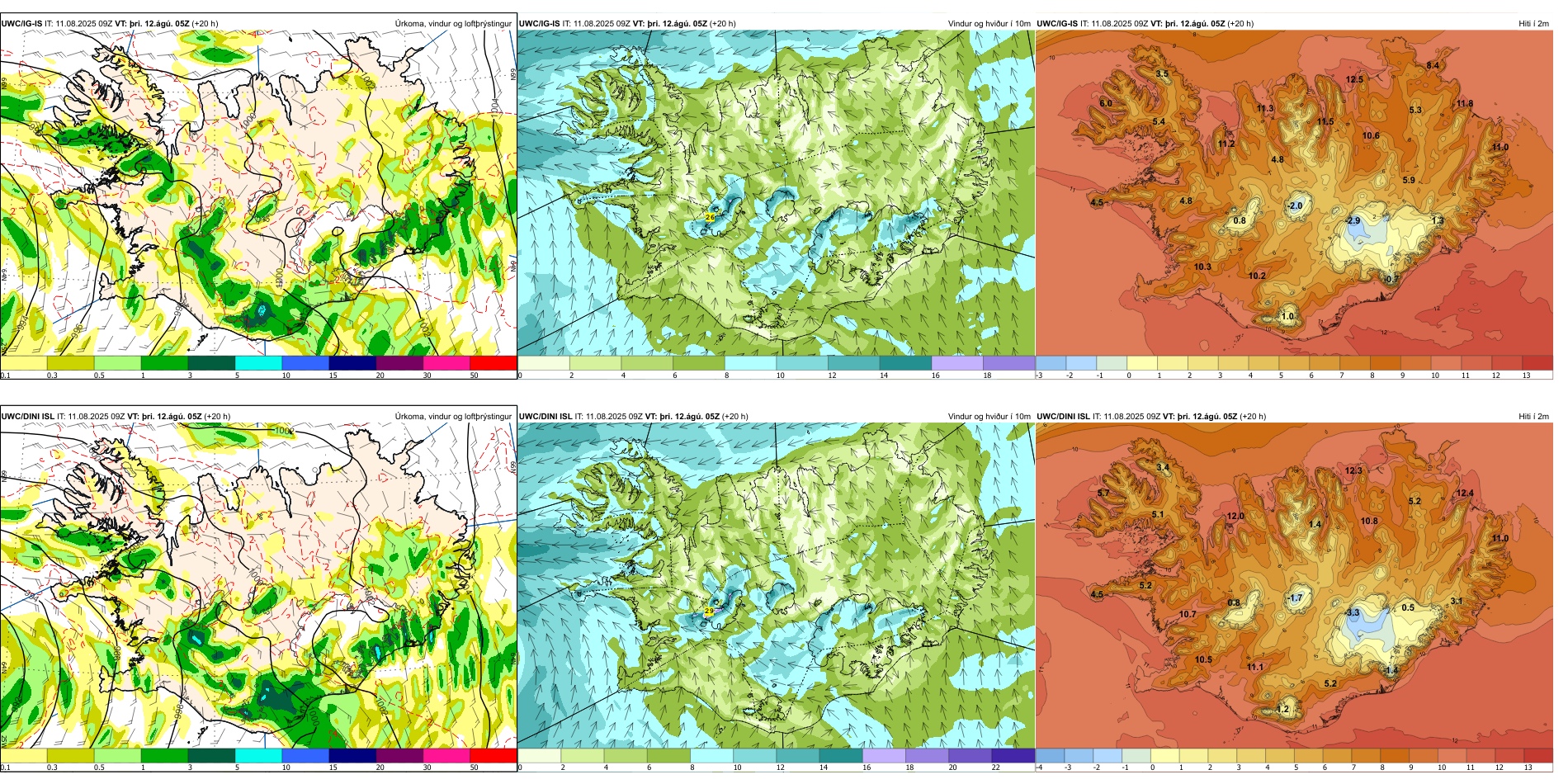
Task: Click the pink 30 mm swatch in DINI precipitation legend
Action: (446, 755)
